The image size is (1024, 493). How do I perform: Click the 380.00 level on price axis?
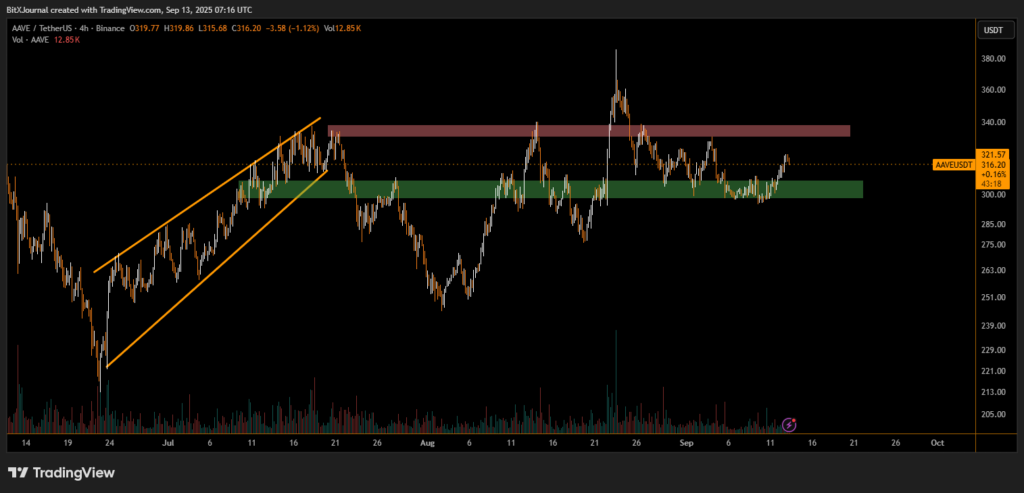[x=993, y=58]
